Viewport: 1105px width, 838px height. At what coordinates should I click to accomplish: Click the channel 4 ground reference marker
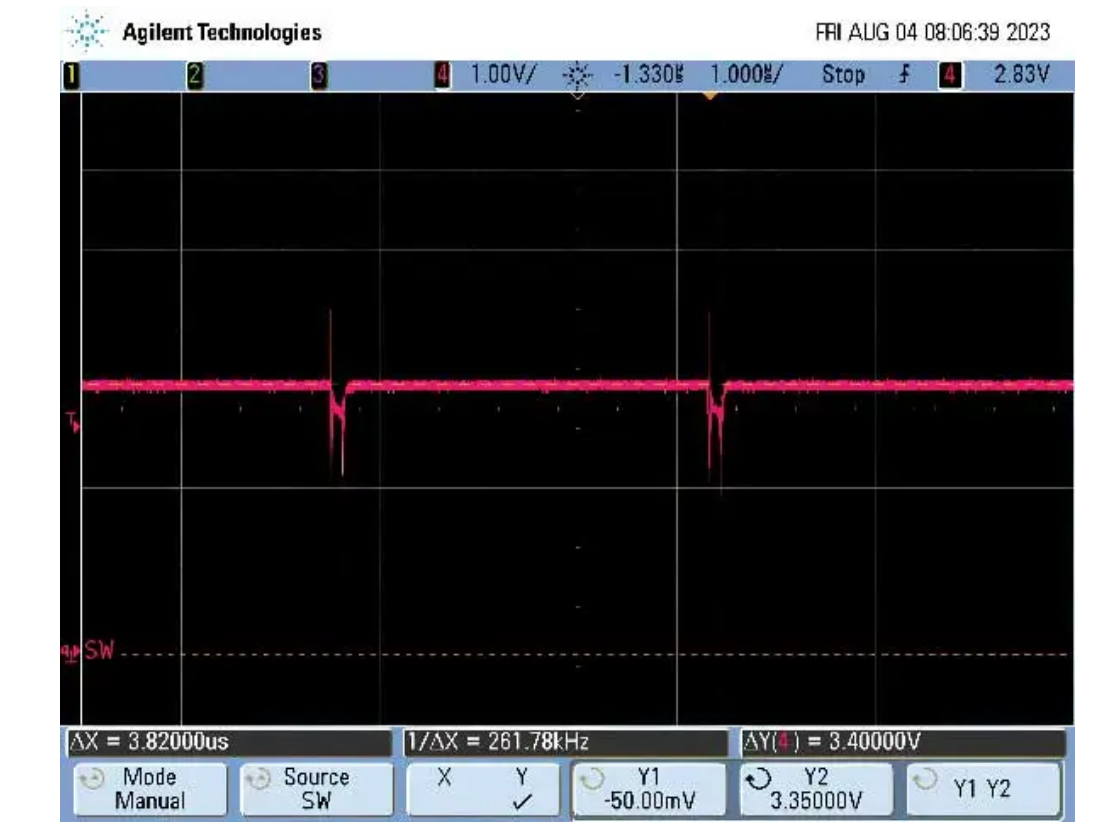[71, 653]
